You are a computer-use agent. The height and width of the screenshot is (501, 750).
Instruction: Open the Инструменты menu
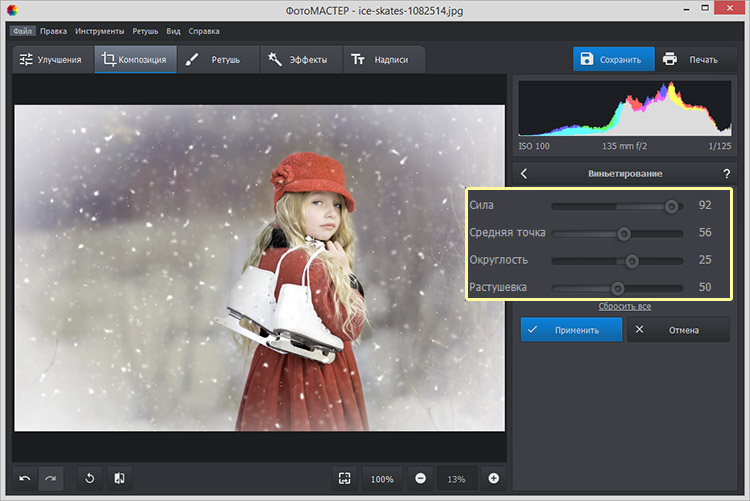(x=99, y=31)
